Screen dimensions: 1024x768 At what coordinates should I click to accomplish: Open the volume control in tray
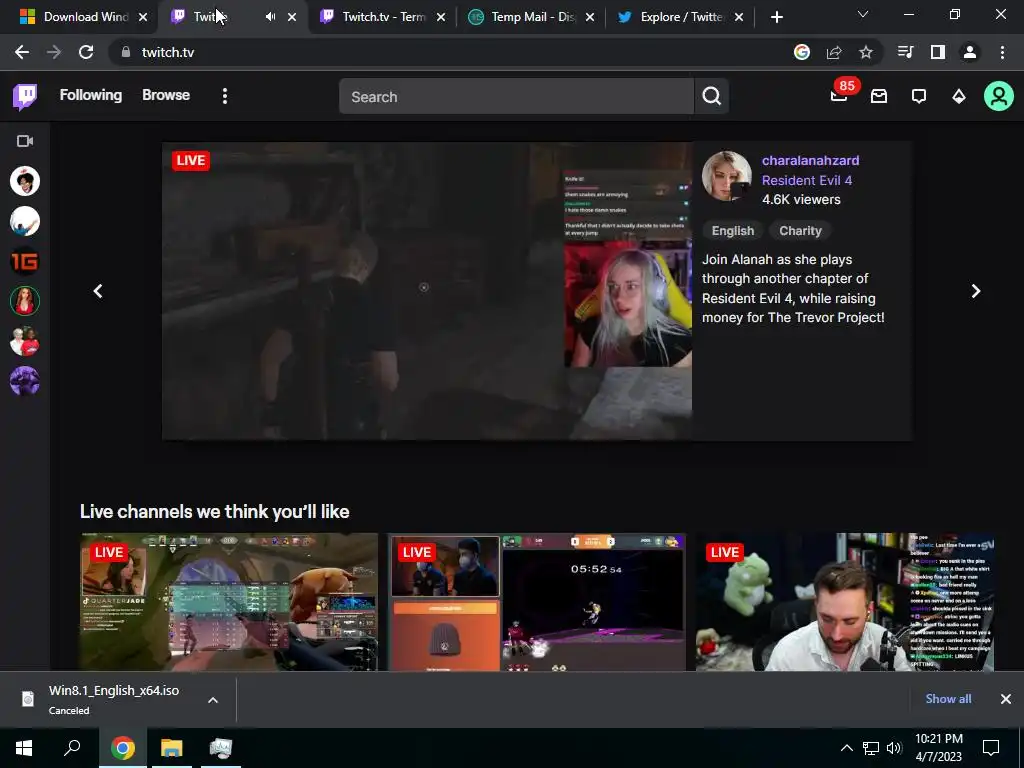click(x=894, y=748)
